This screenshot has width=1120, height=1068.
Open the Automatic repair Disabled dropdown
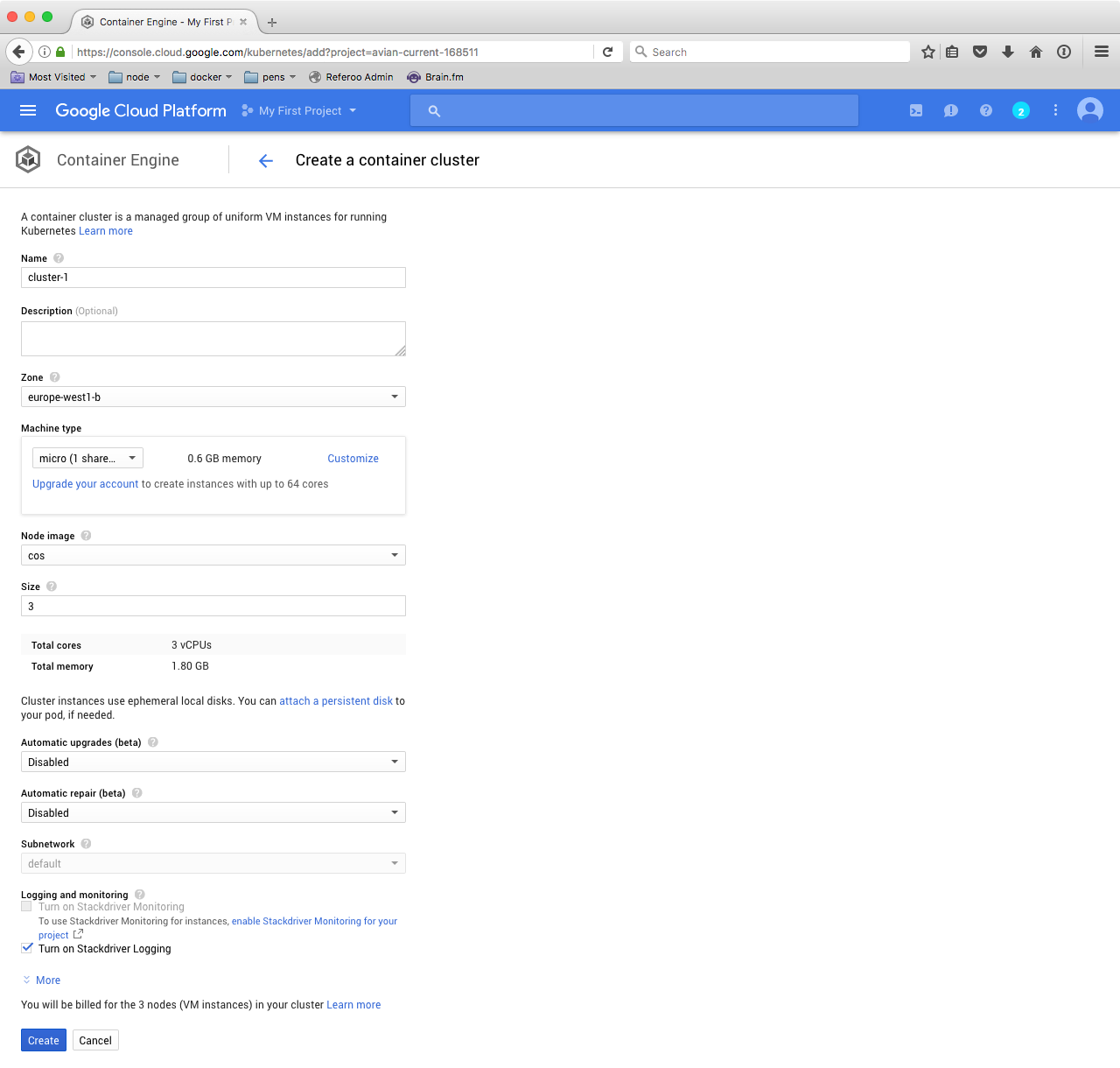click(x=213, y=812)
